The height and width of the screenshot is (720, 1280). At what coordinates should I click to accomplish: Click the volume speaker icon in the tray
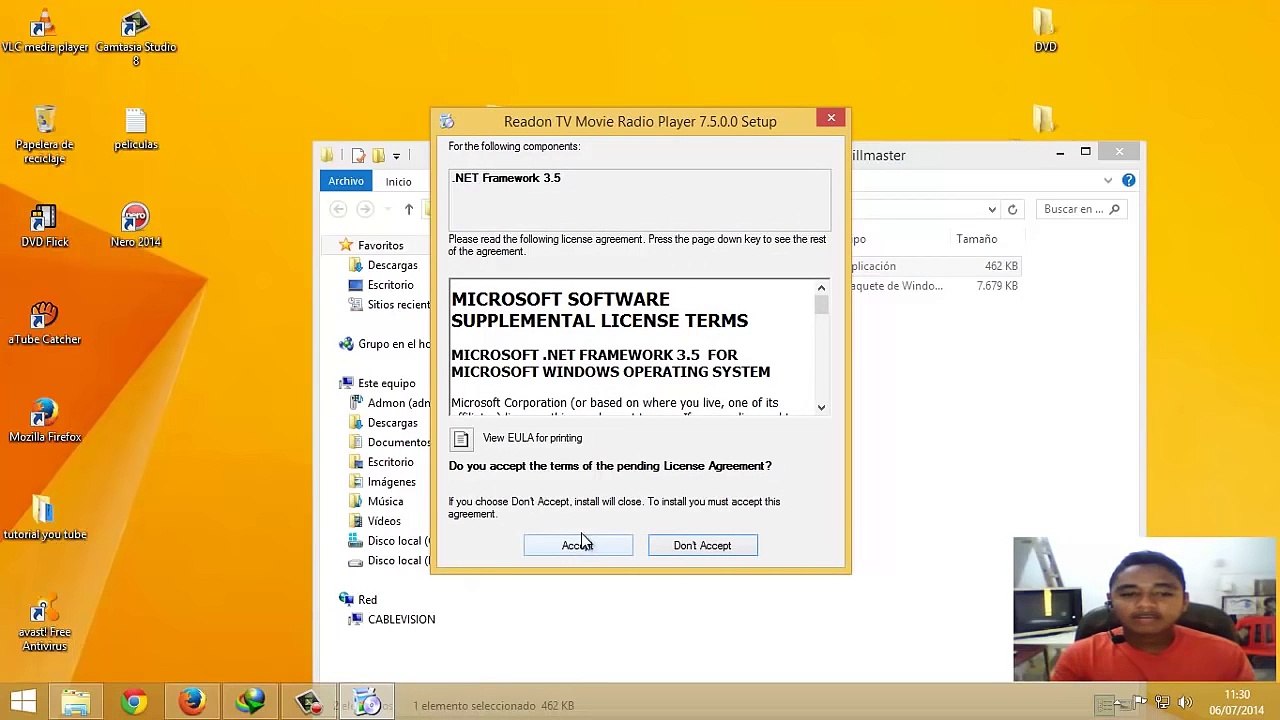pos(1185,703)
